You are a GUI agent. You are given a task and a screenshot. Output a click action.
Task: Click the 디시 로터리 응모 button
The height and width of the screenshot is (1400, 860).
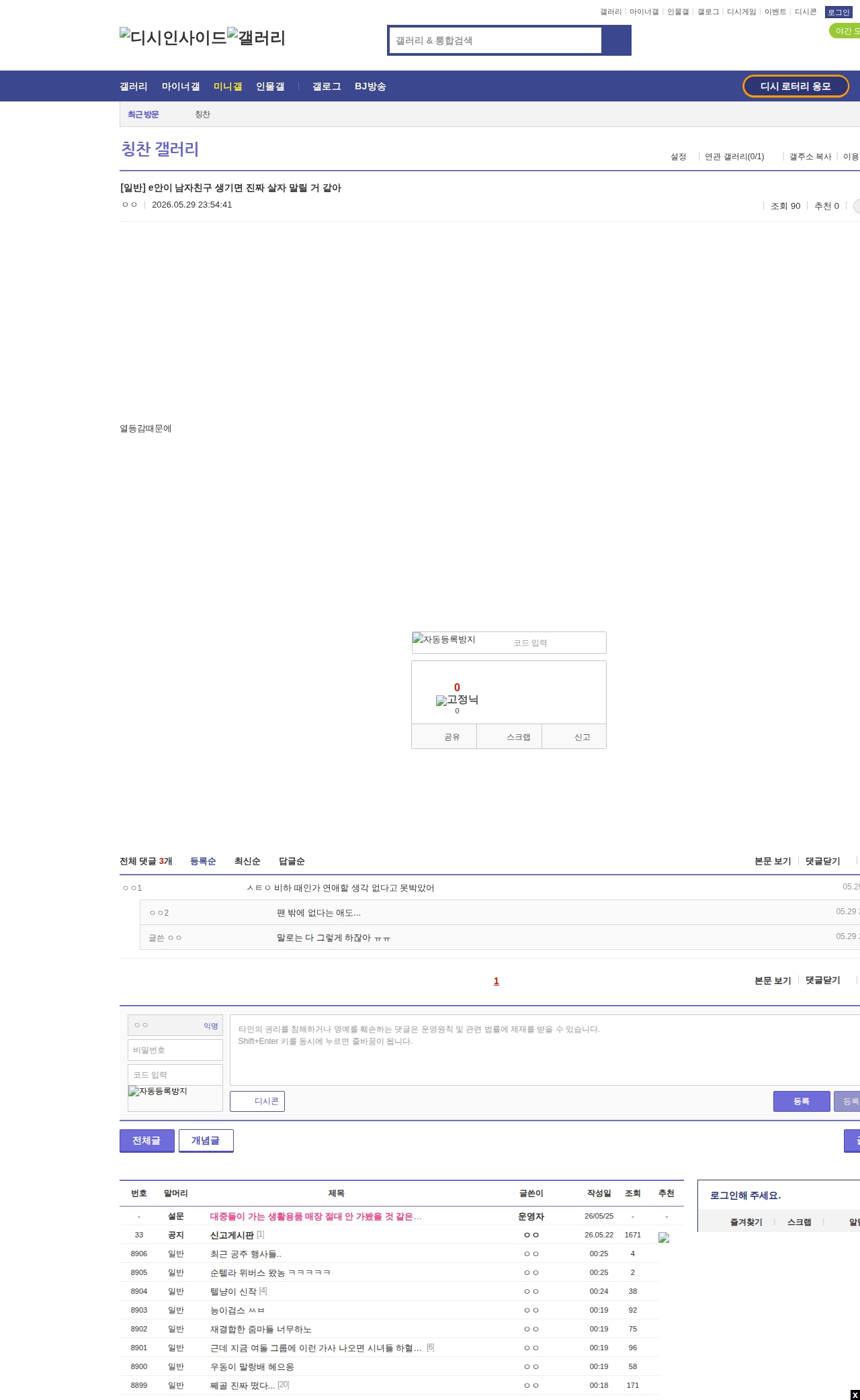(x=795, y=86)
